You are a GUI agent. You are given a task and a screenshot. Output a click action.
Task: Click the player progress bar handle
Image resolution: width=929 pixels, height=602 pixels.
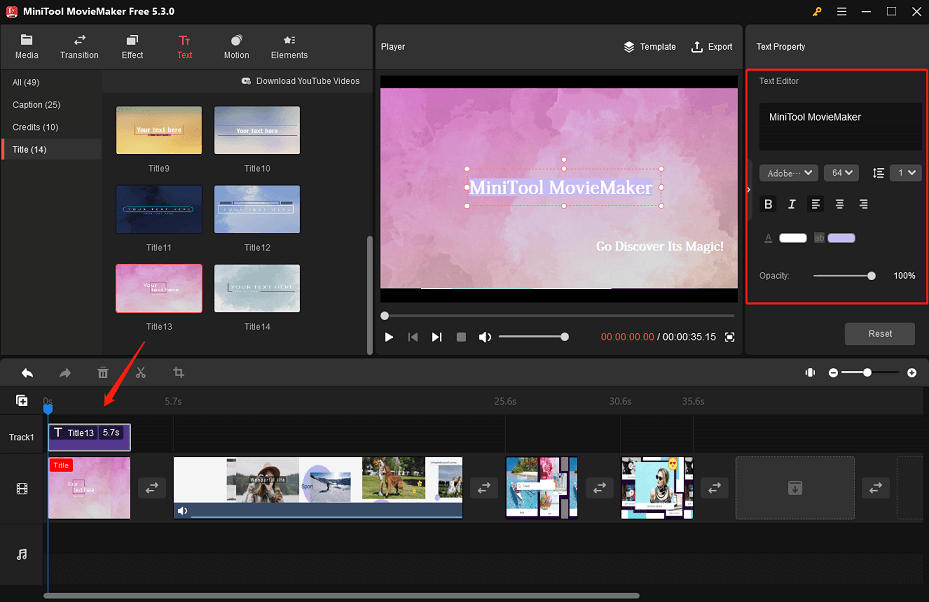385,316
